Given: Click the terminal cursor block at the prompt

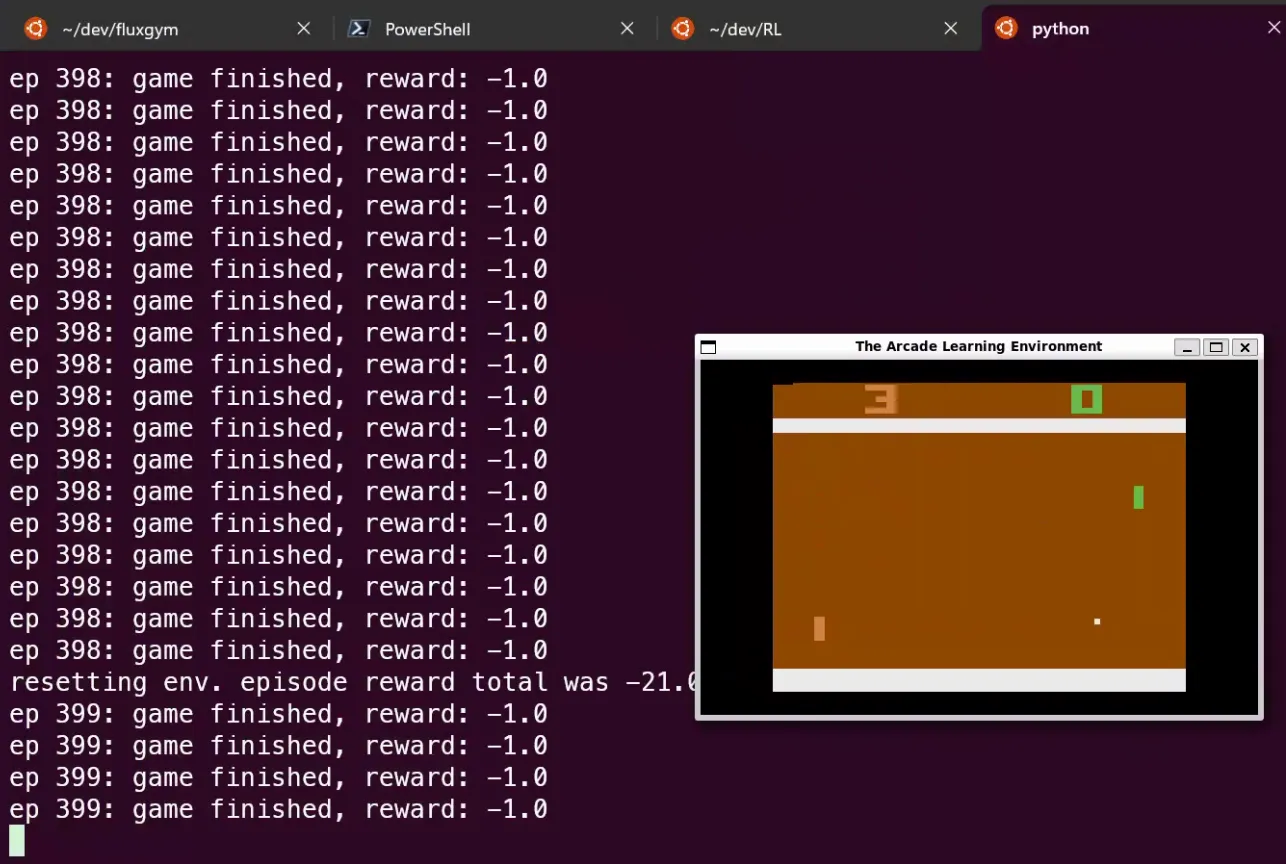Looking at the screenshot, I should (17, 840).
